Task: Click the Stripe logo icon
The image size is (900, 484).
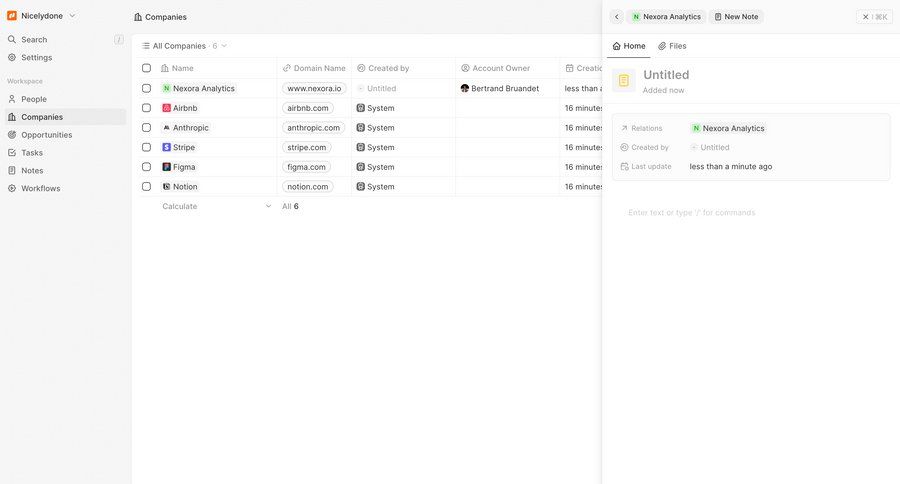Action: coord(166,147)
